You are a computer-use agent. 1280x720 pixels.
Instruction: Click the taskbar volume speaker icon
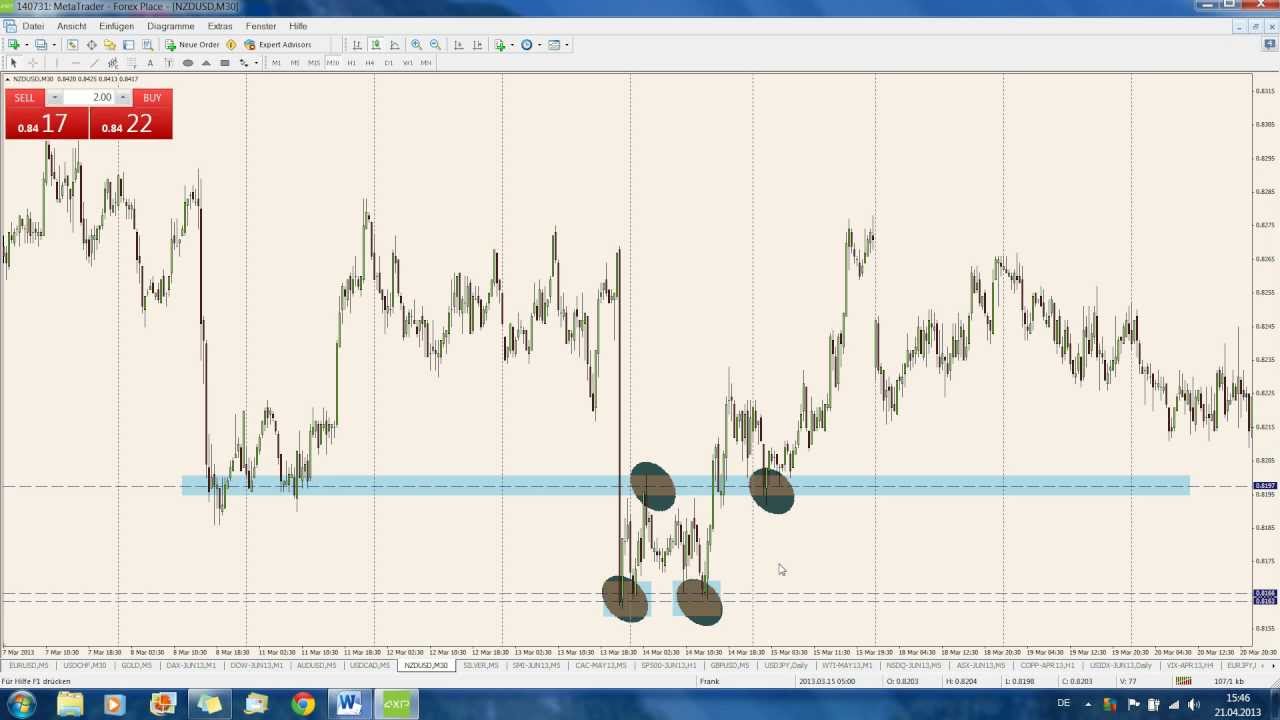pyautogui.click(x=1194, y=705)
